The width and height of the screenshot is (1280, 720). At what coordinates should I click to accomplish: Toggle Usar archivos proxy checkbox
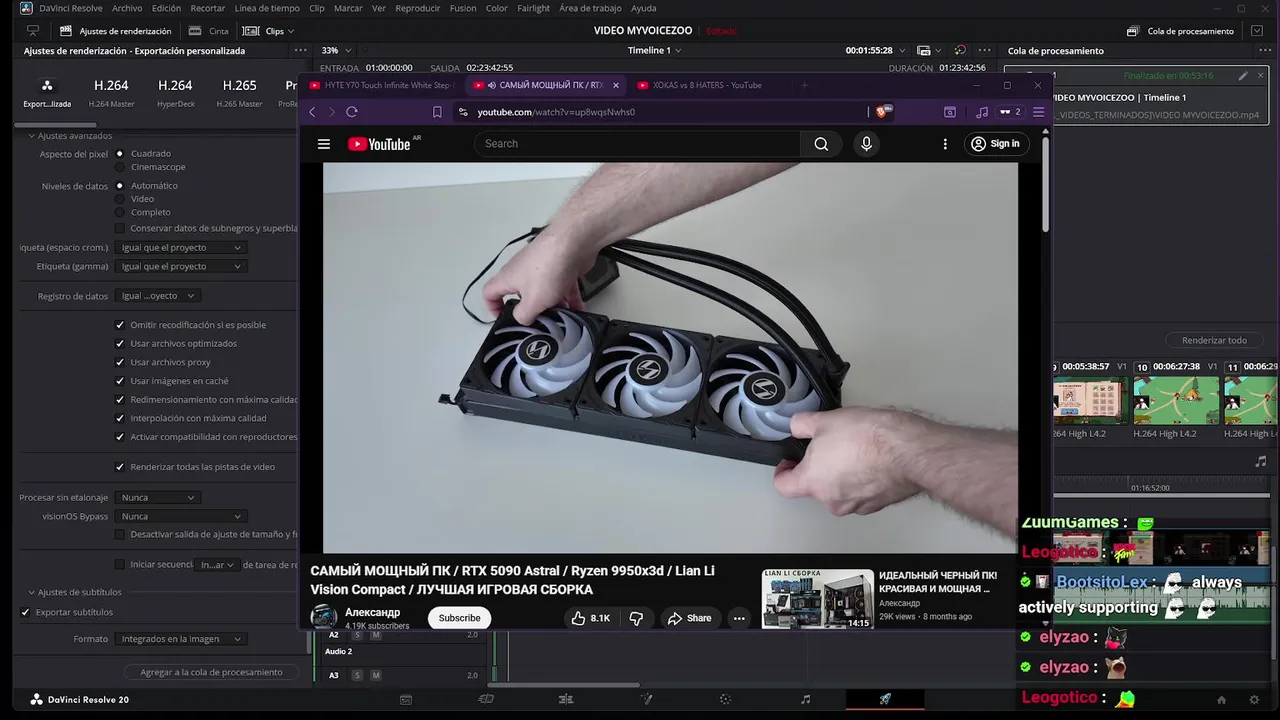coord(120,362)
